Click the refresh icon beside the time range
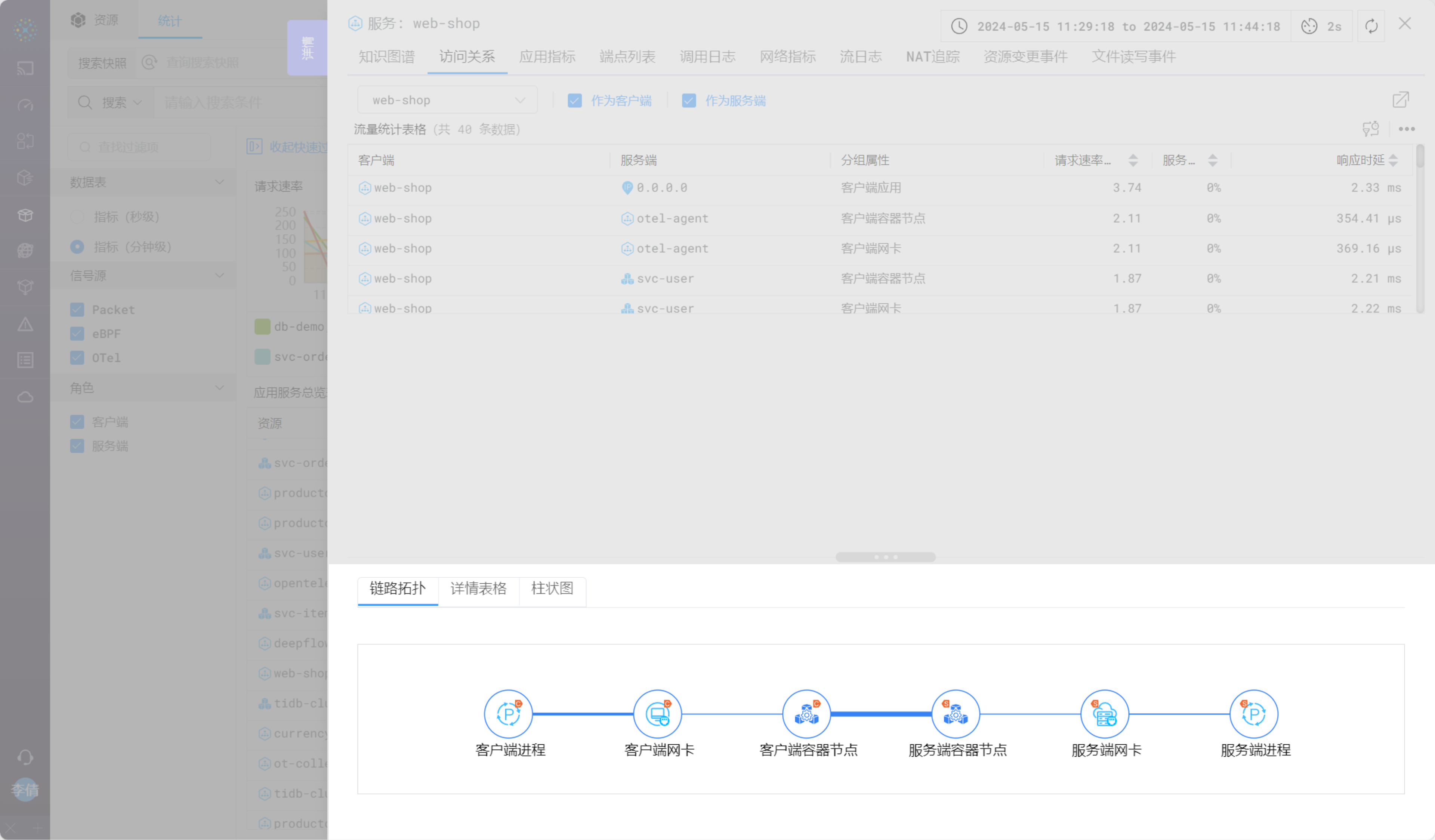The height and width of the screenshot is (840, 1435). pyautogui.click(x=1371, y=26)
